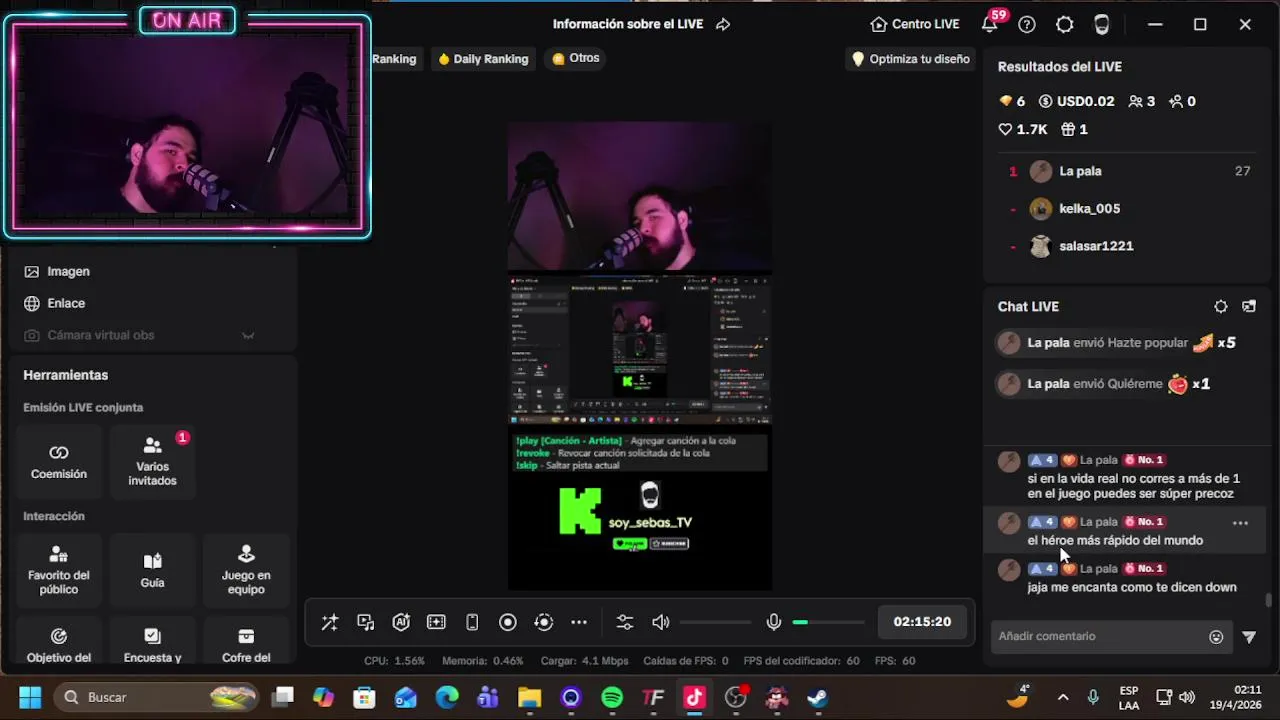The height and width of the screenshot is (720, 1280).
Task: Click the layout frame icon in toolbar
Action: tap(436, 622)
